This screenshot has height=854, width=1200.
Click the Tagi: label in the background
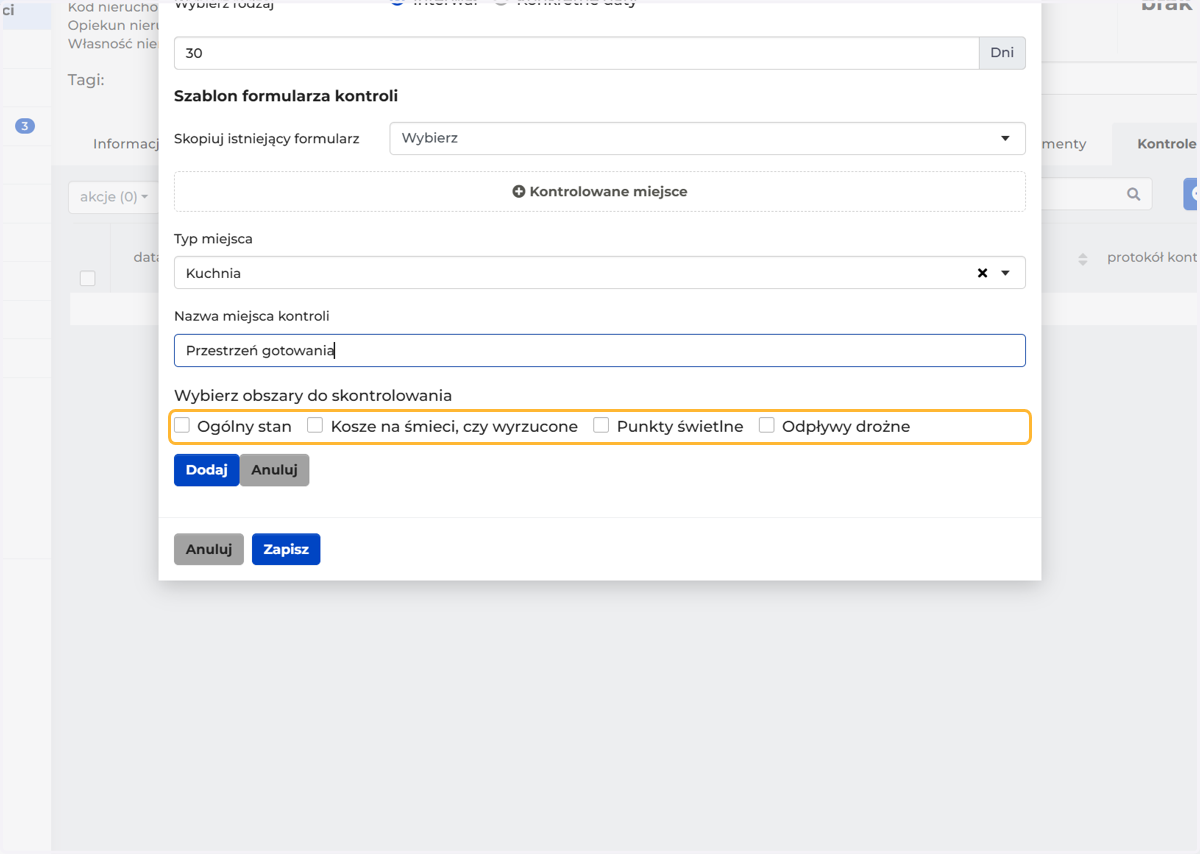(x=86, y=80)
